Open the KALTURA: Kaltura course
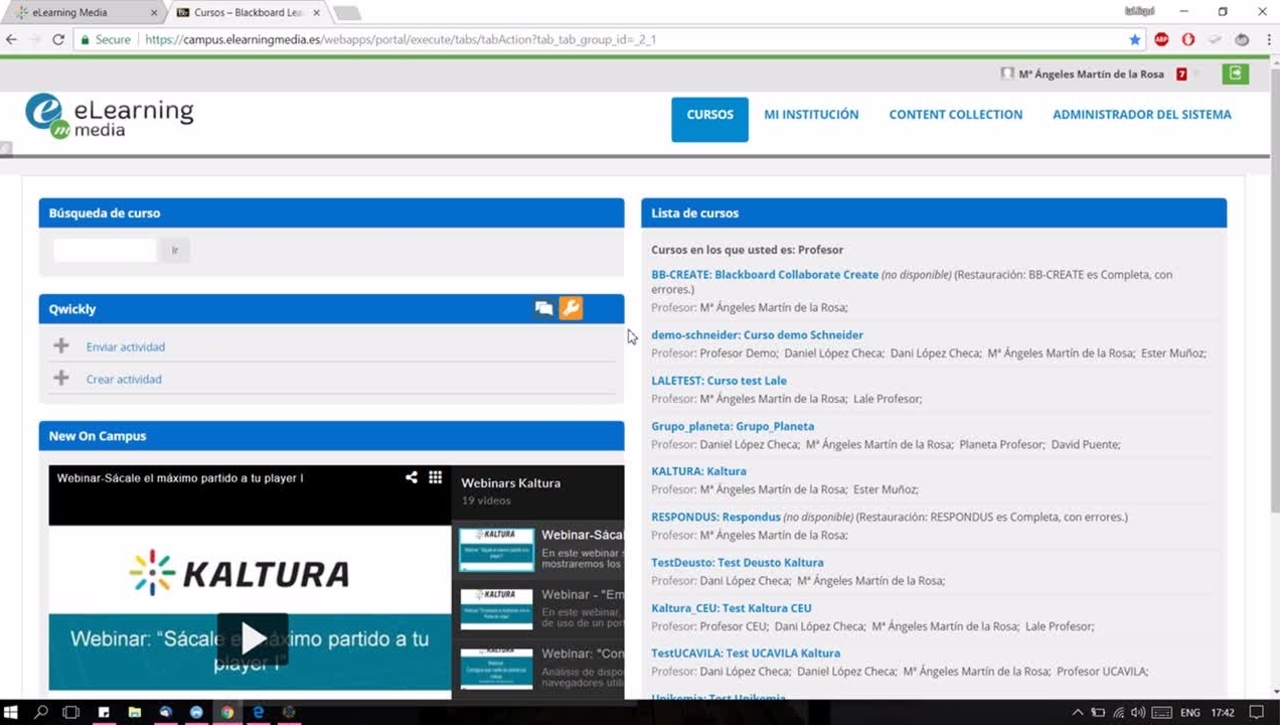 (699, 471)
